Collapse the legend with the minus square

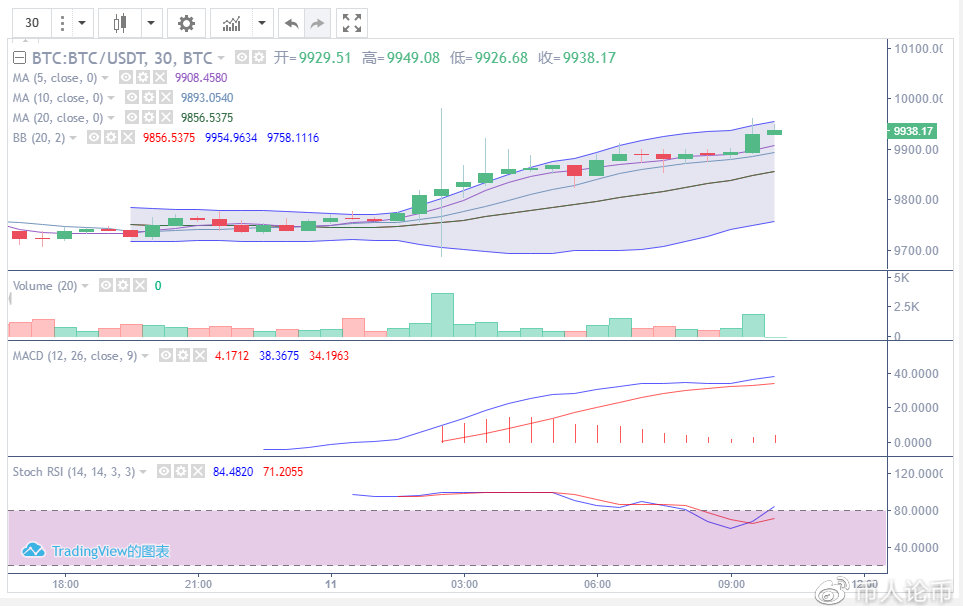18,57
